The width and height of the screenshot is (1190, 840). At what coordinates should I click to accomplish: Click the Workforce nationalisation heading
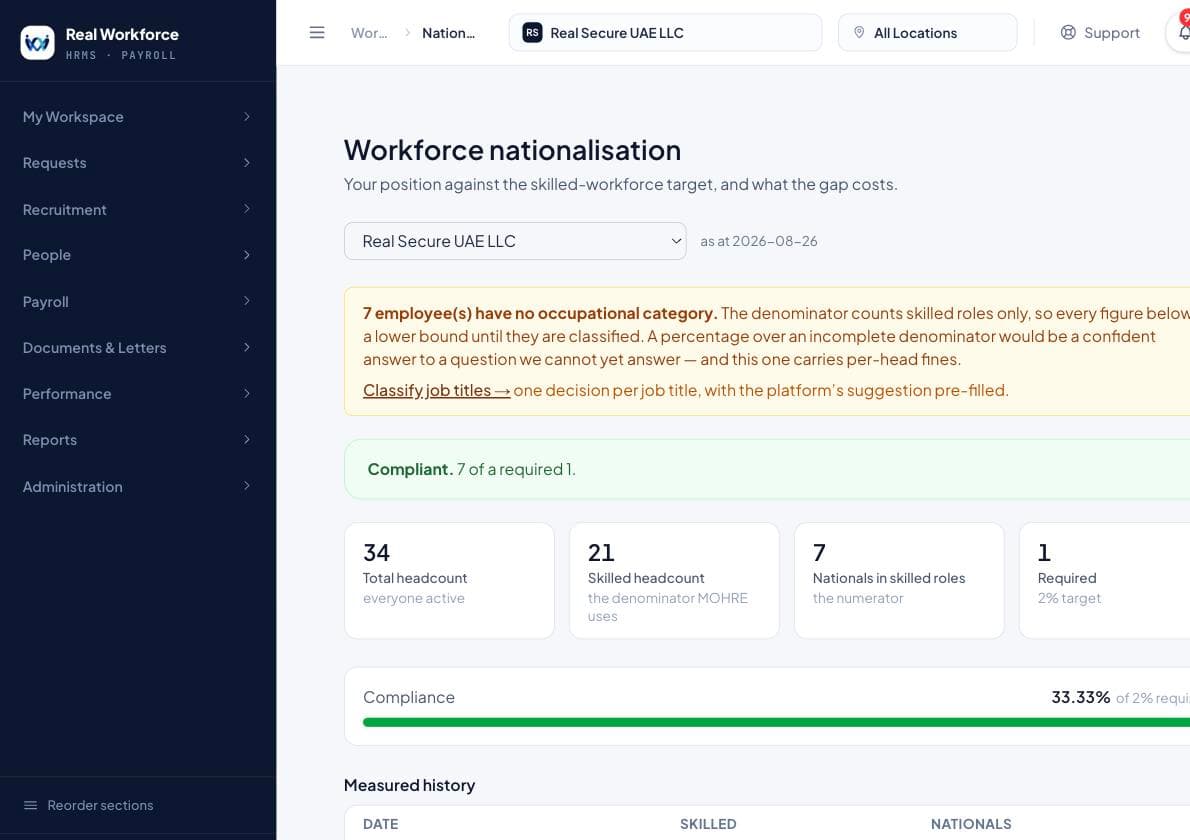512,150
